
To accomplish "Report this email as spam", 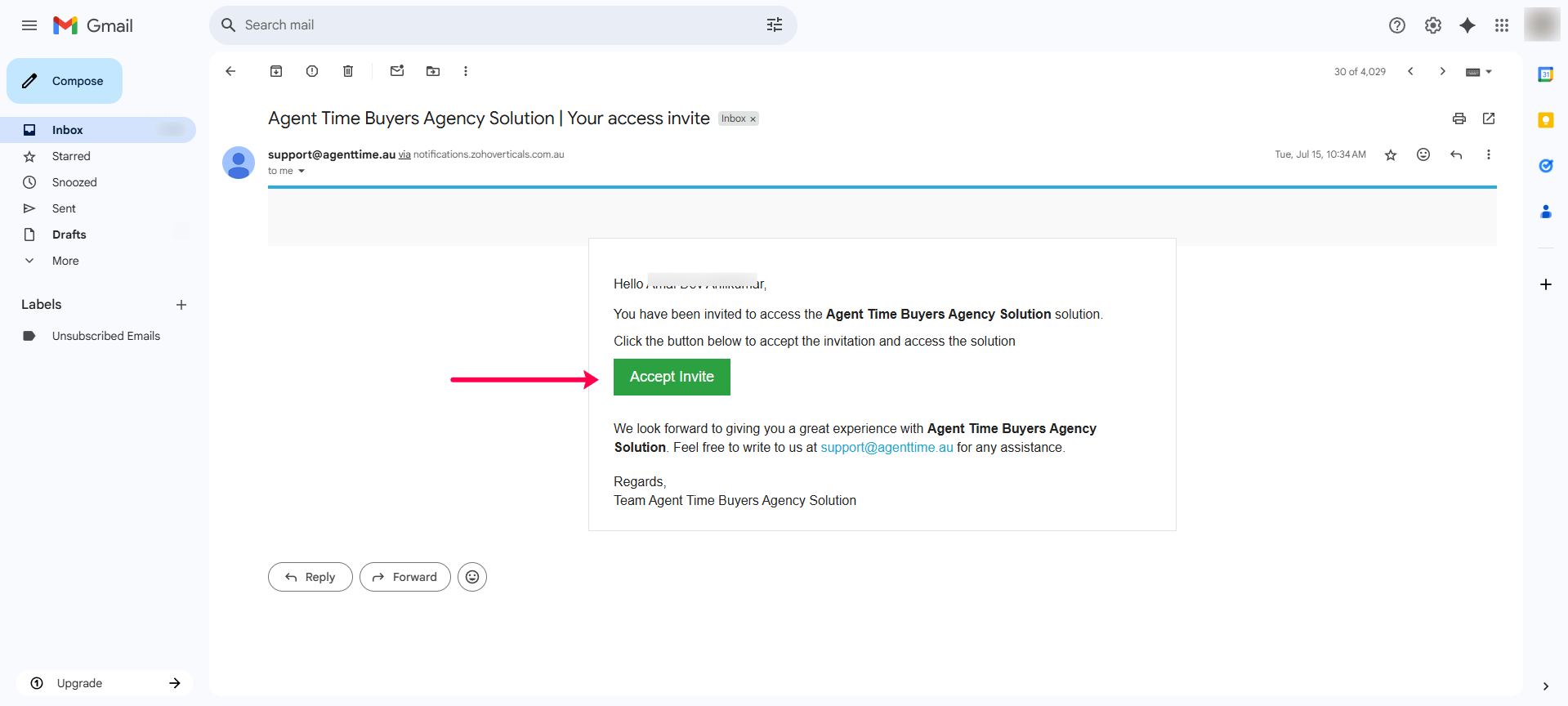I will click(312, 71).
